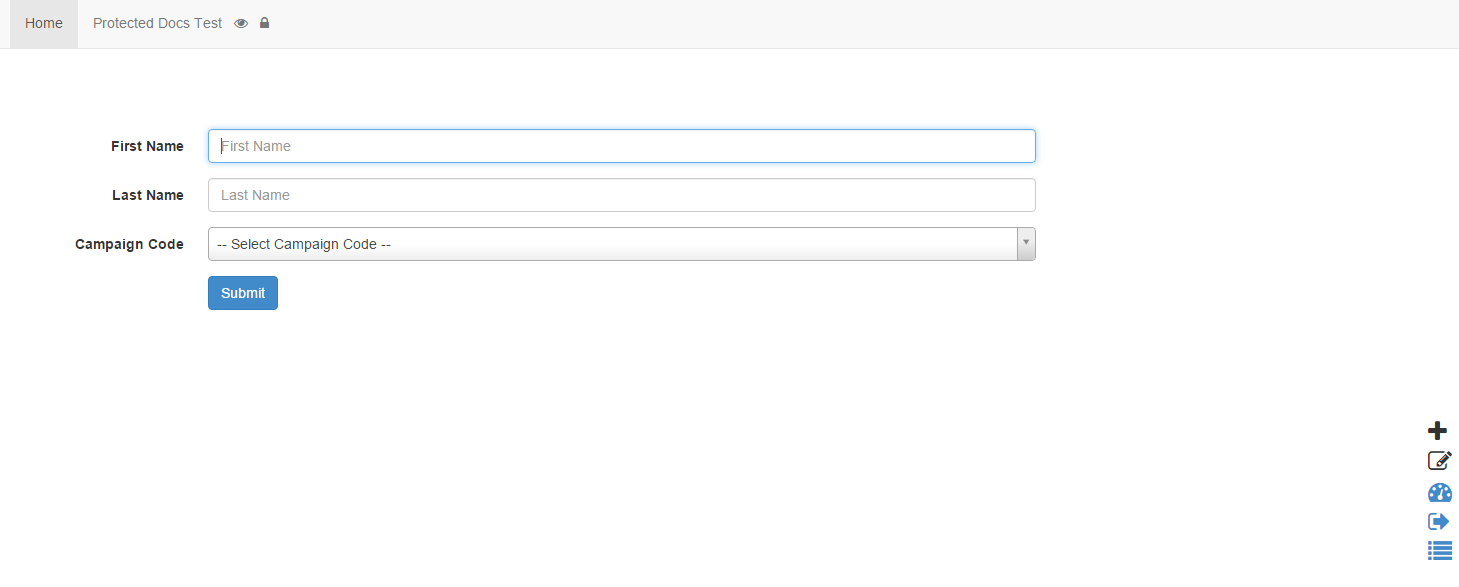This screenshot has width=1459, height=587.
Task: Open the list view icon at bottom
Action: coord(1438,550)
